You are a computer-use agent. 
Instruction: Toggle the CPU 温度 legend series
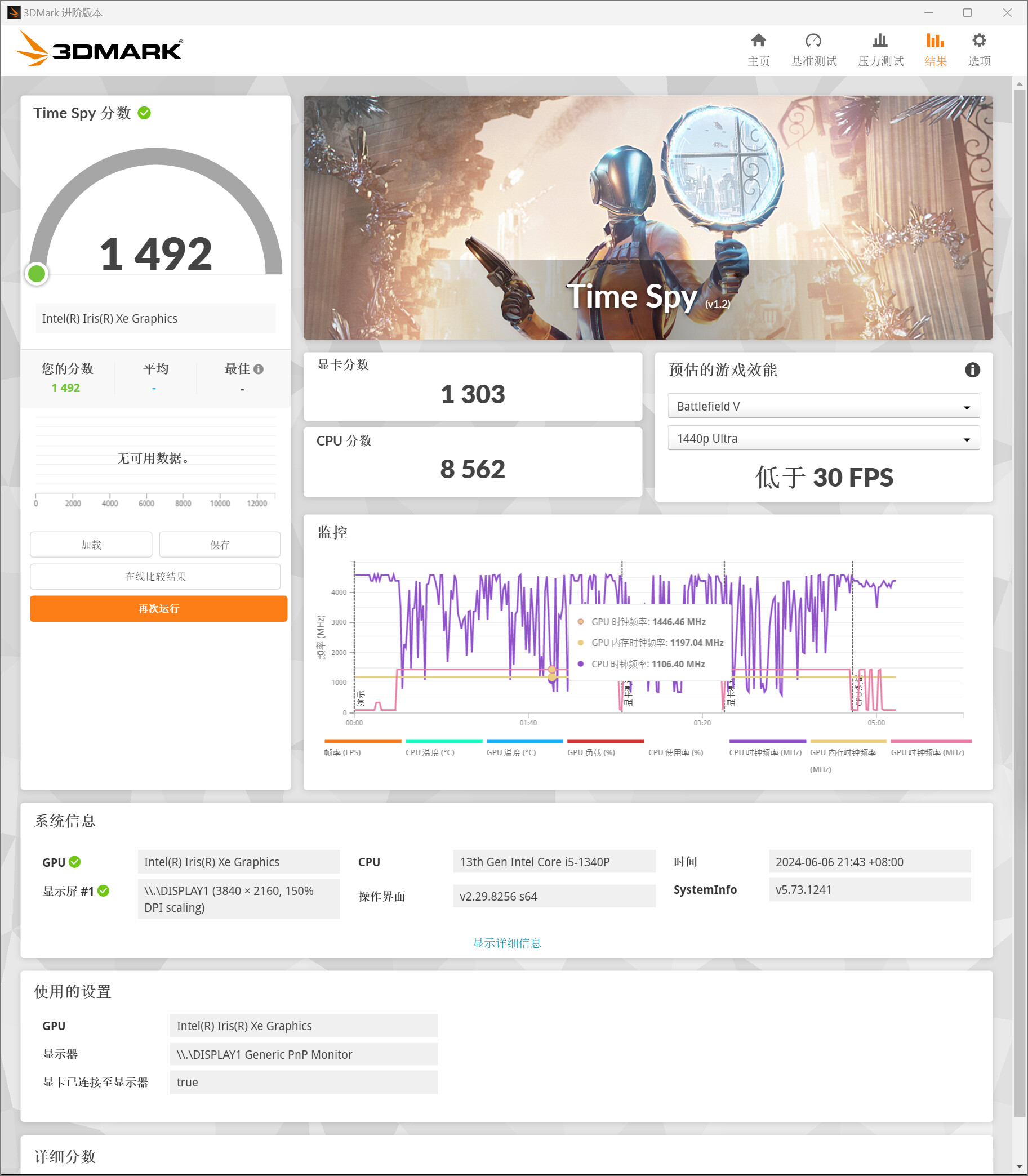[x=430, y=752]
